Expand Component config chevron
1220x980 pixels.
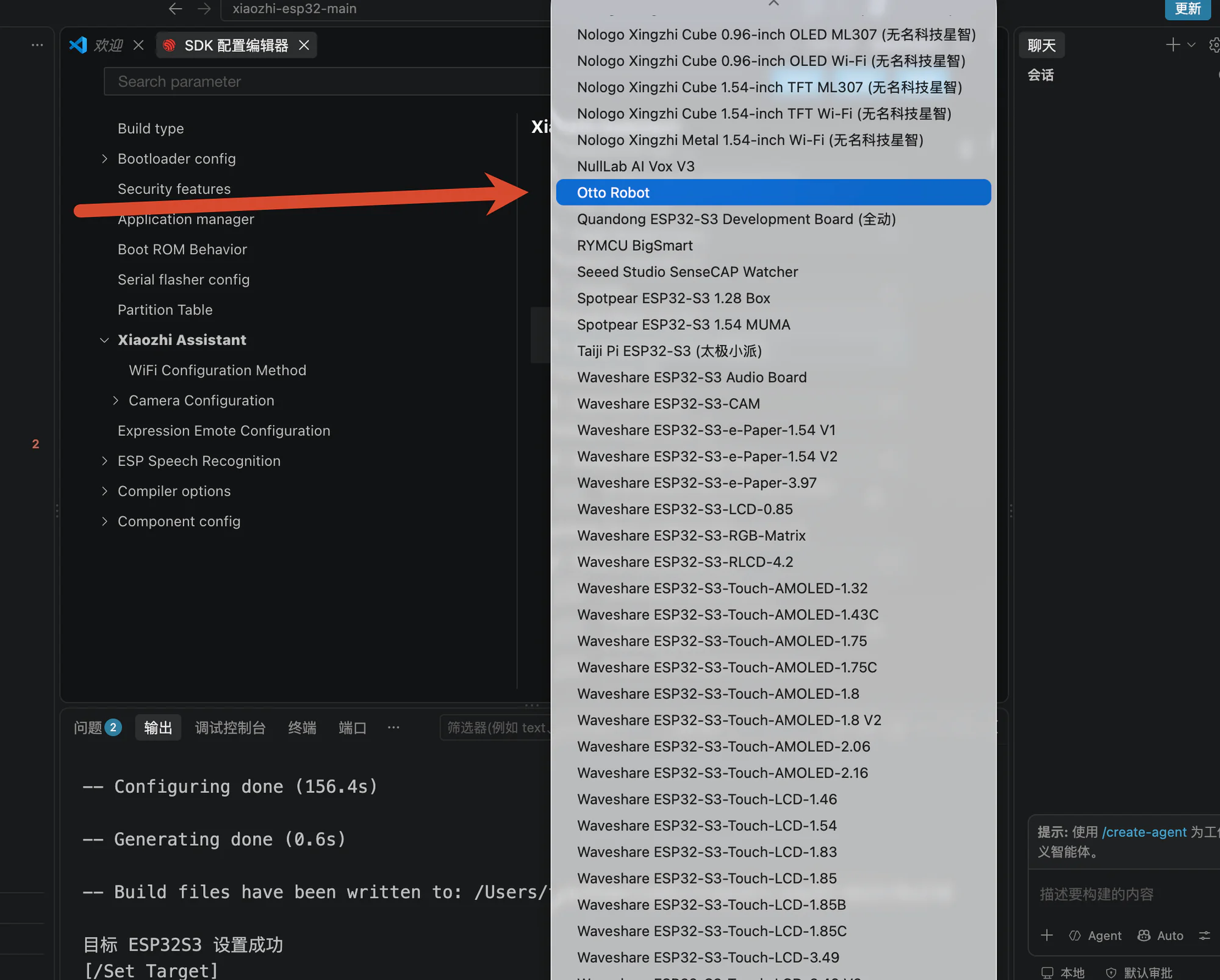(x=104, y=521)
